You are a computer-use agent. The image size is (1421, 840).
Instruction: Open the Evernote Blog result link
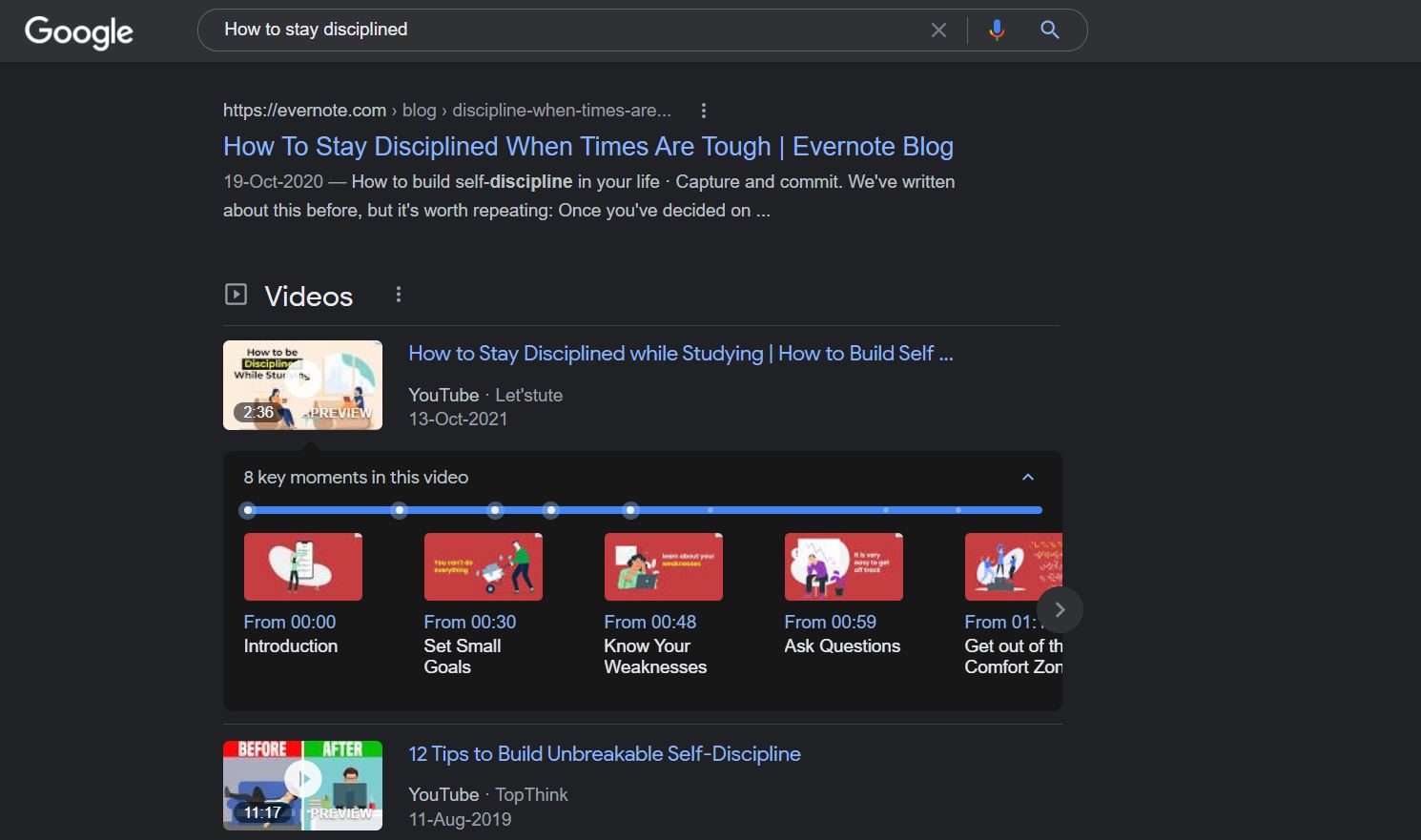pos(588,146)
